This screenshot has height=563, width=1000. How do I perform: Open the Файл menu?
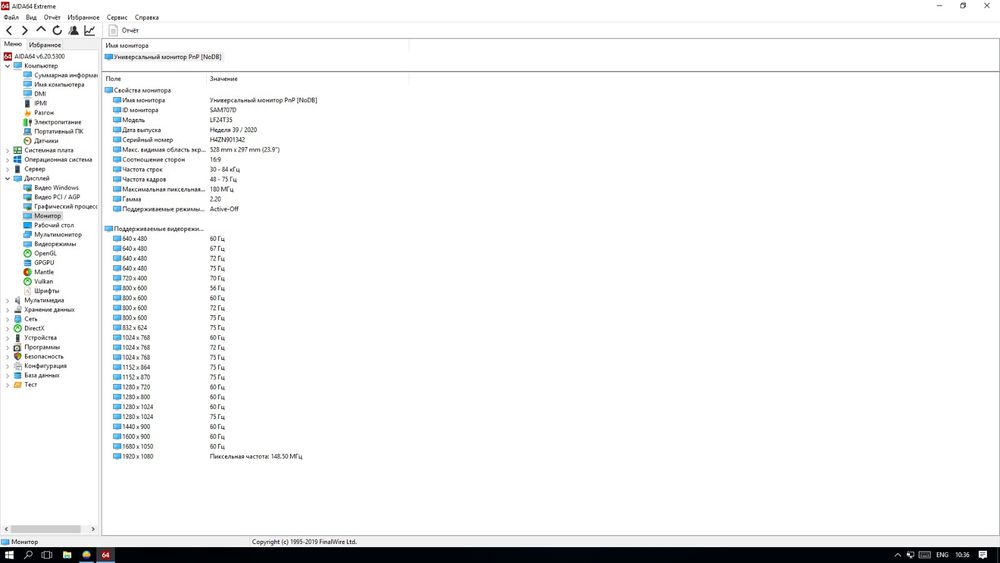coord(11,17)
